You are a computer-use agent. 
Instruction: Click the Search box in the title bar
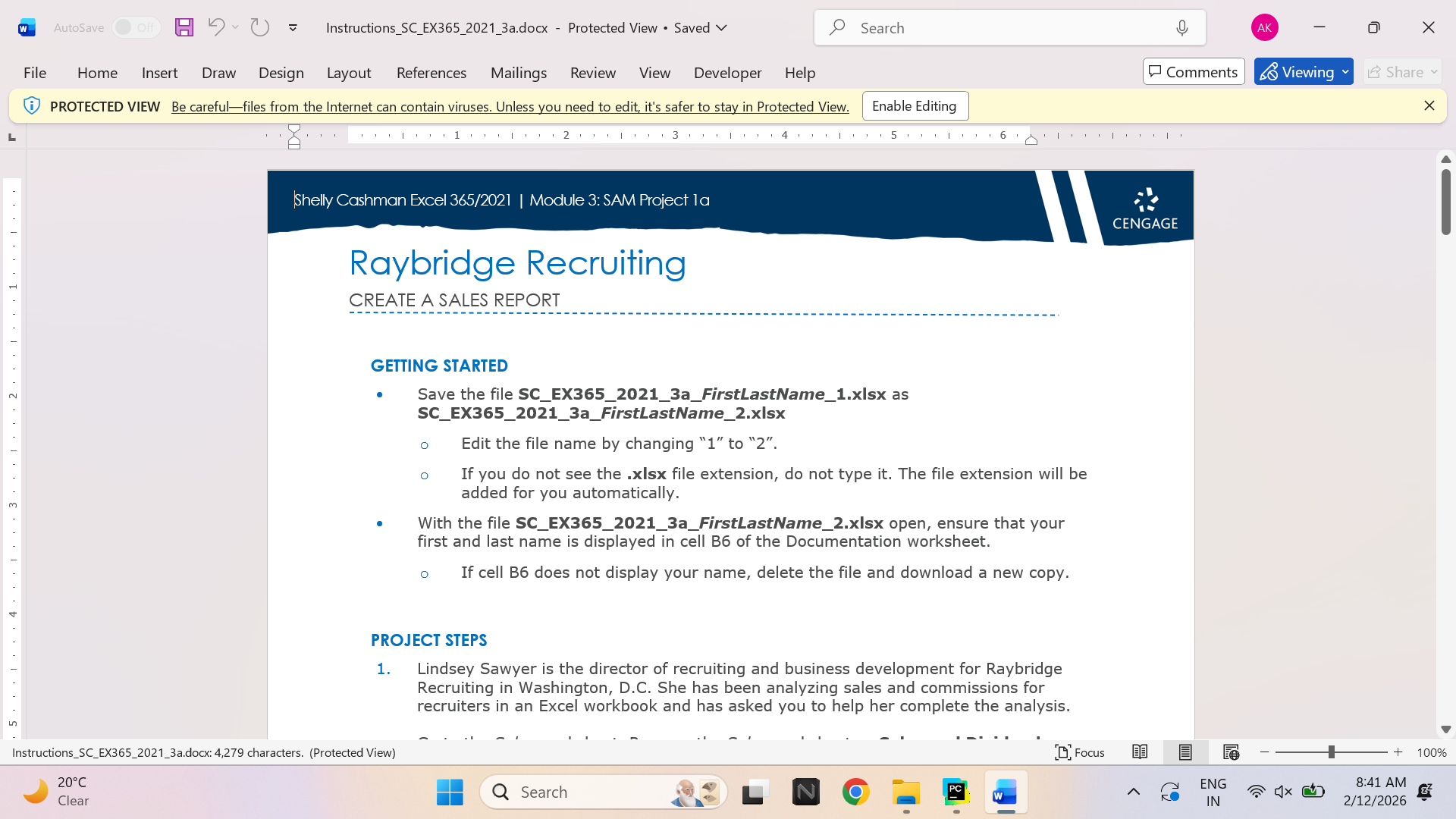coord(1010,28)
